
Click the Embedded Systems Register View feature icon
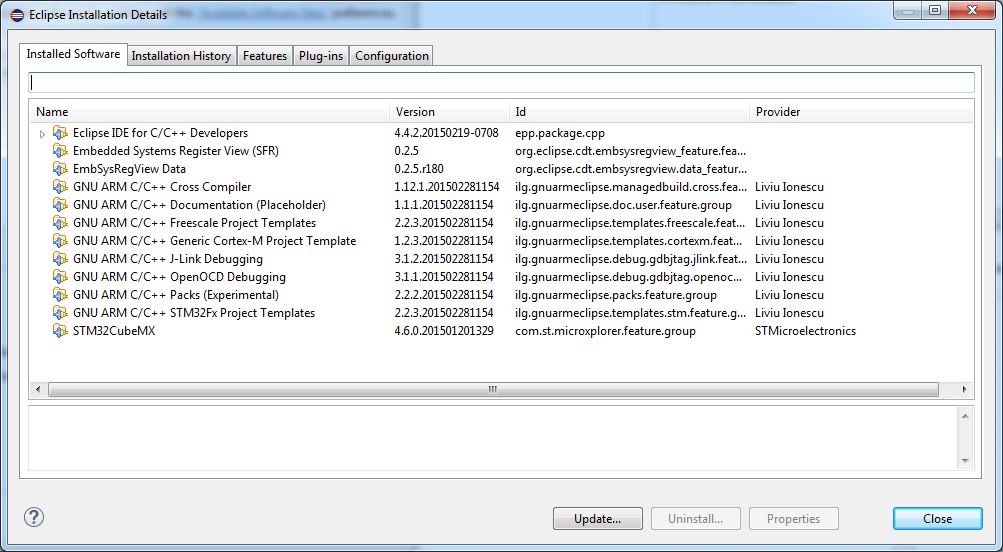pyautogui.click(x=60, y=151)
